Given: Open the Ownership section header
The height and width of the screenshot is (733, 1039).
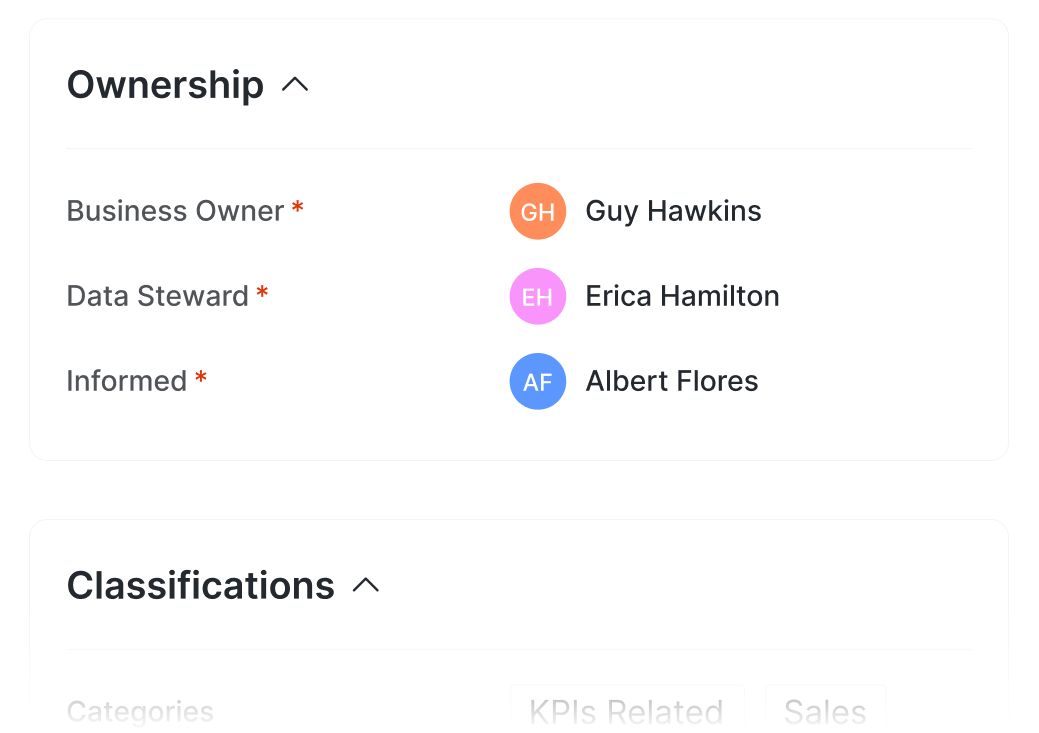Looking at the screenshot, I should click(x=164, y=85).
